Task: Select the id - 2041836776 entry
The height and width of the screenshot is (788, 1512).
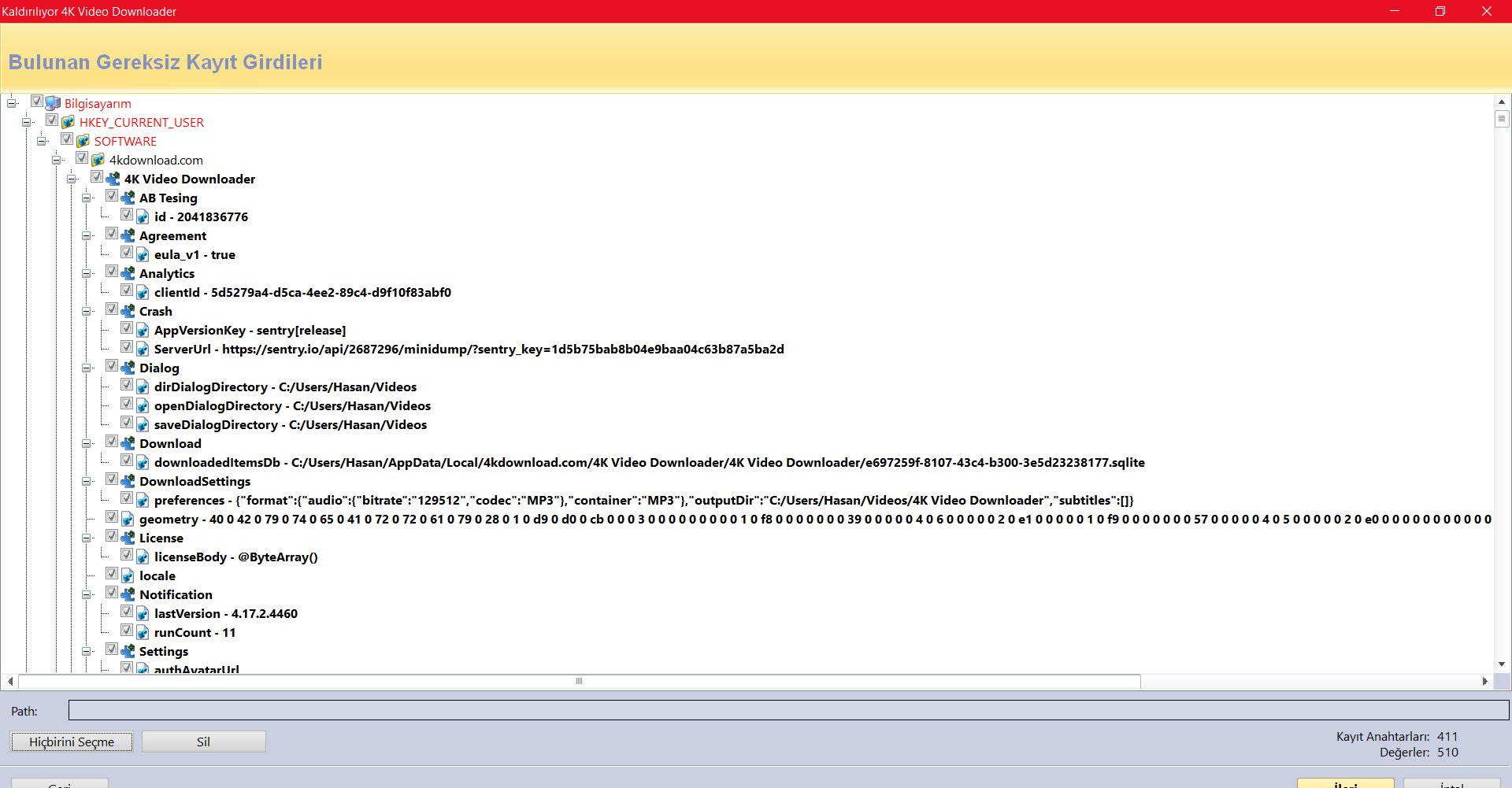Action: point(201,216)
